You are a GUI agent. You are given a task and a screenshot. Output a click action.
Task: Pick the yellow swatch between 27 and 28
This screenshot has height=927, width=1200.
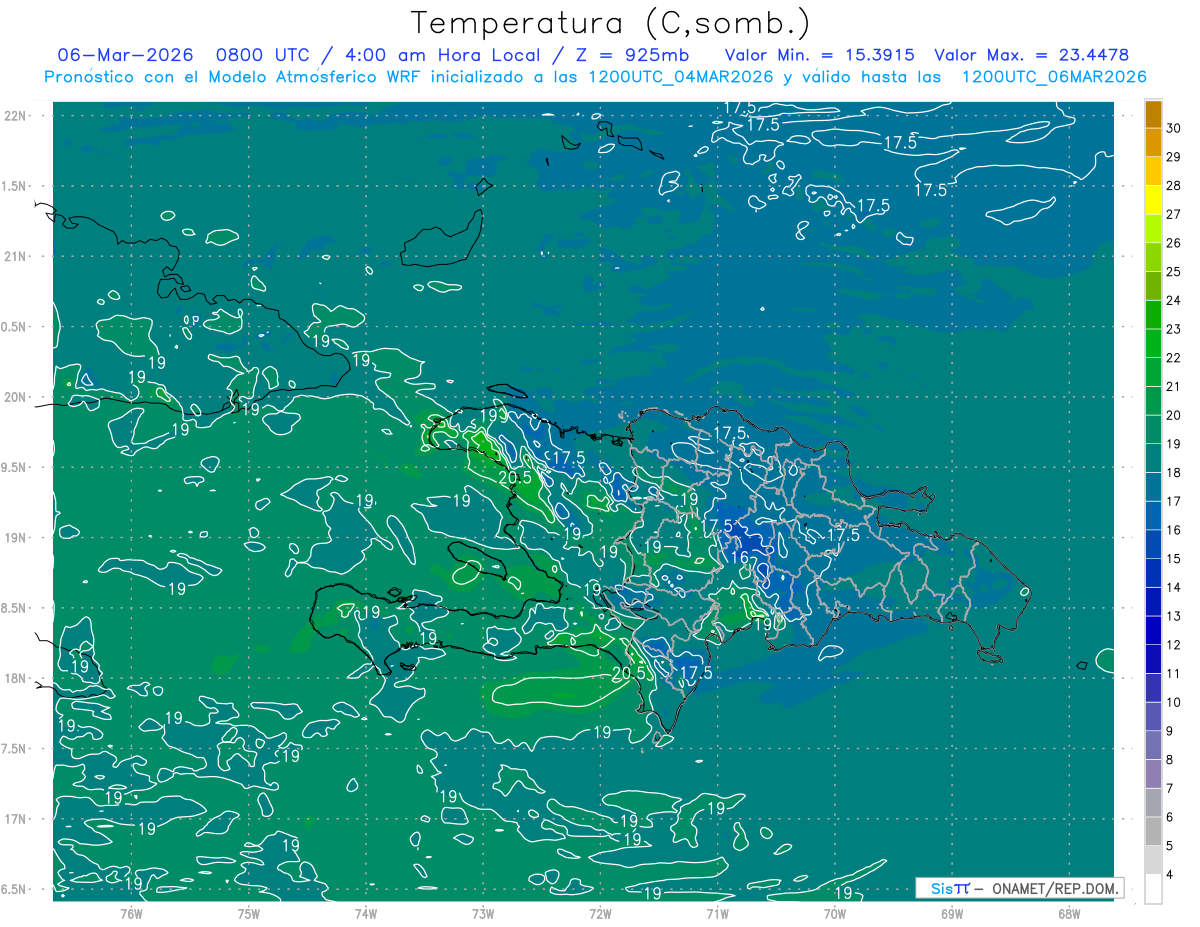[1153, 200]
